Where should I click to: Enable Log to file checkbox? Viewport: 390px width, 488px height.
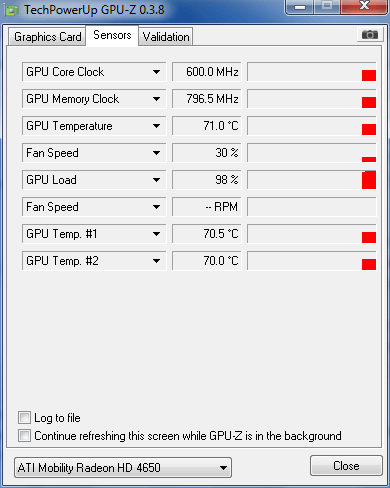click(24, 417)
